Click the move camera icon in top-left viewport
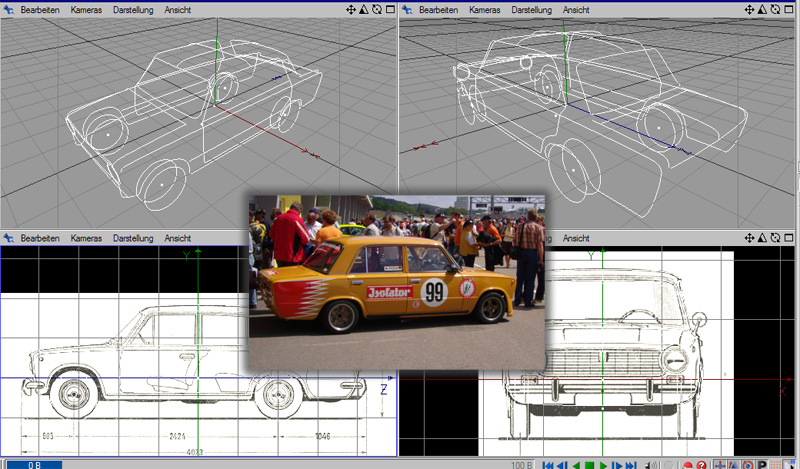Screen dimensions: 800x469 coord(352,9)
